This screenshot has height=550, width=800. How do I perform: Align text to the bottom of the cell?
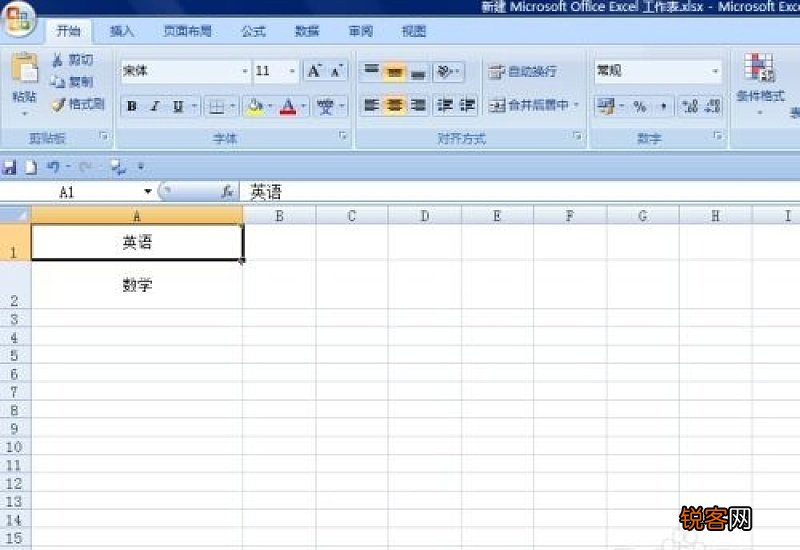click(418, 71)
